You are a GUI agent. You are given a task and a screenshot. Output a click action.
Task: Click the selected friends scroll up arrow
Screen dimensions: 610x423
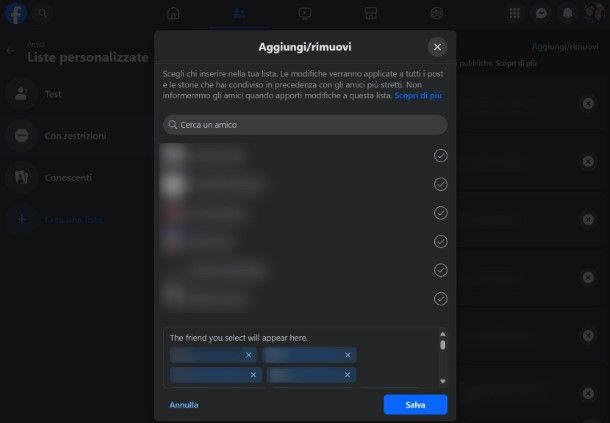[x=443, y=334]
